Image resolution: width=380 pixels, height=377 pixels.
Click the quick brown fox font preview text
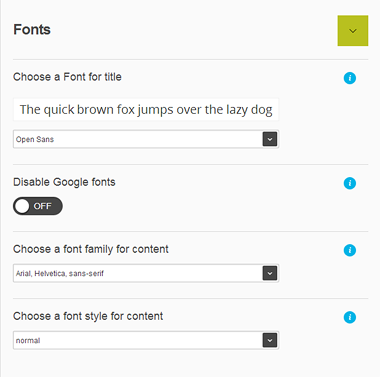(x=146, y=110)
